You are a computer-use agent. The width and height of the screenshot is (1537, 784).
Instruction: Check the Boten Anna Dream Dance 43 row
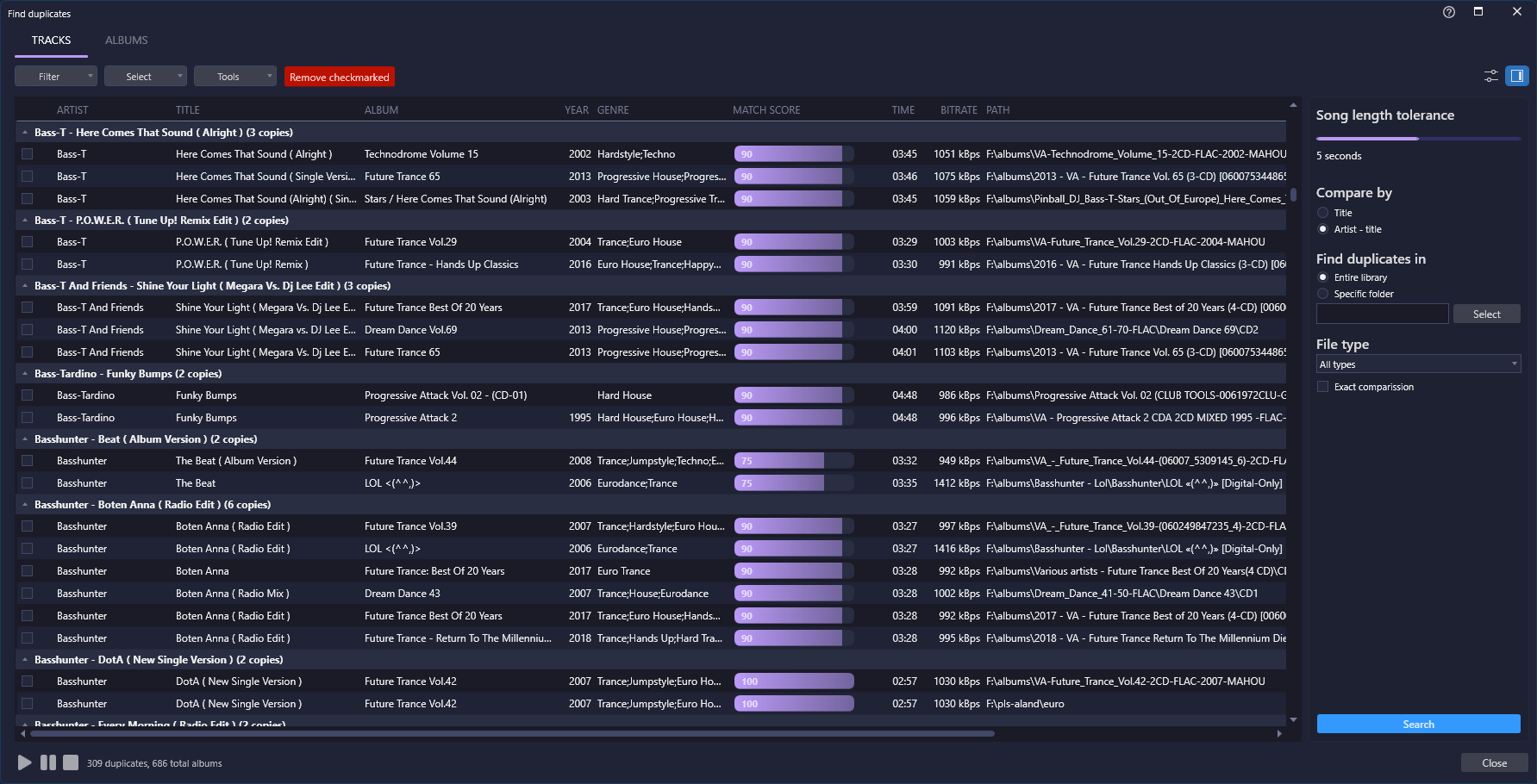point(28,594)
